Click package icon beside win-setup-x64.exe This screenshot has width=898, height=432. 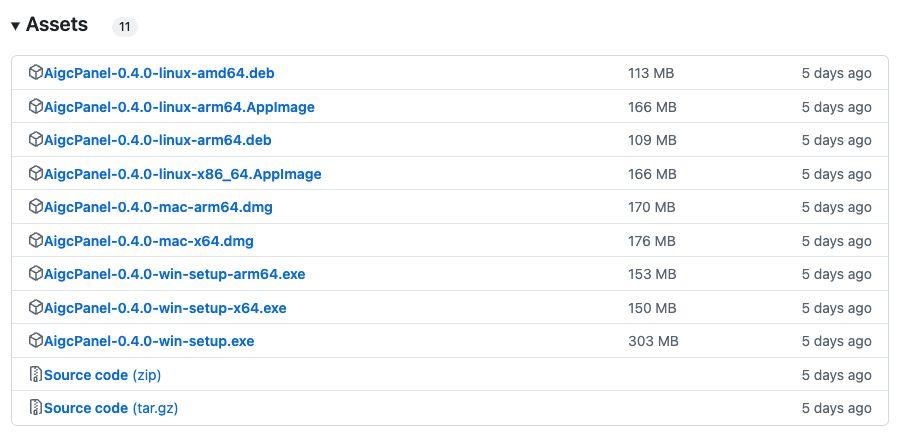[36, 308]
